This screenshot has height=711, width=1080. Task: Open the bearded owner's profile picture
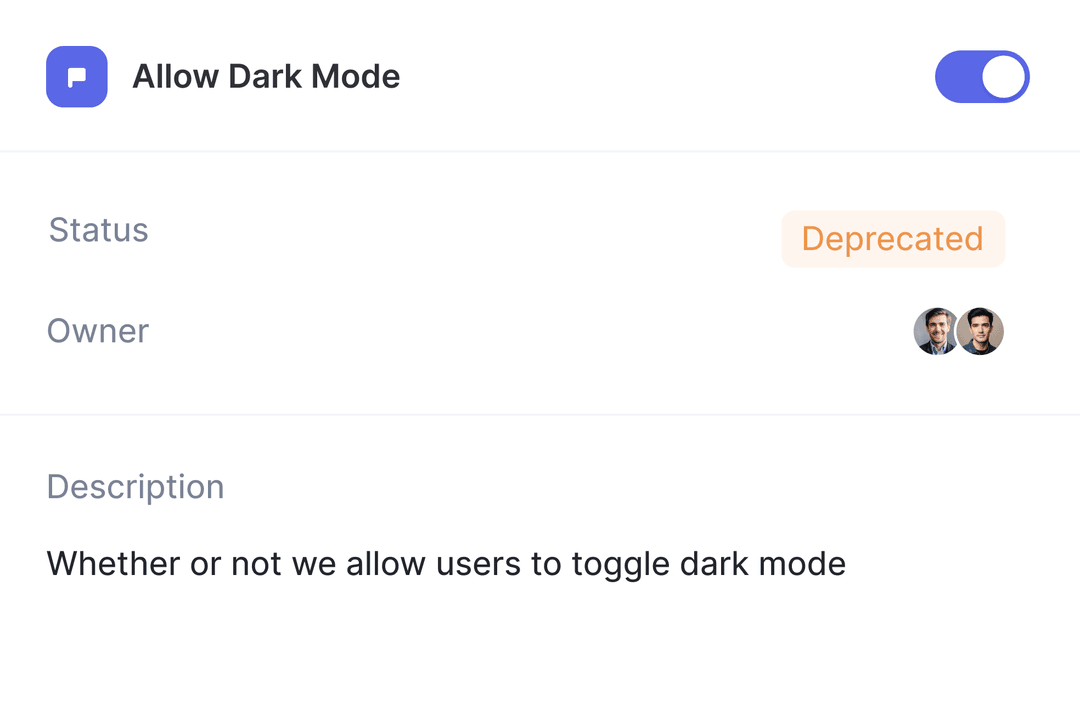point(936,332)
